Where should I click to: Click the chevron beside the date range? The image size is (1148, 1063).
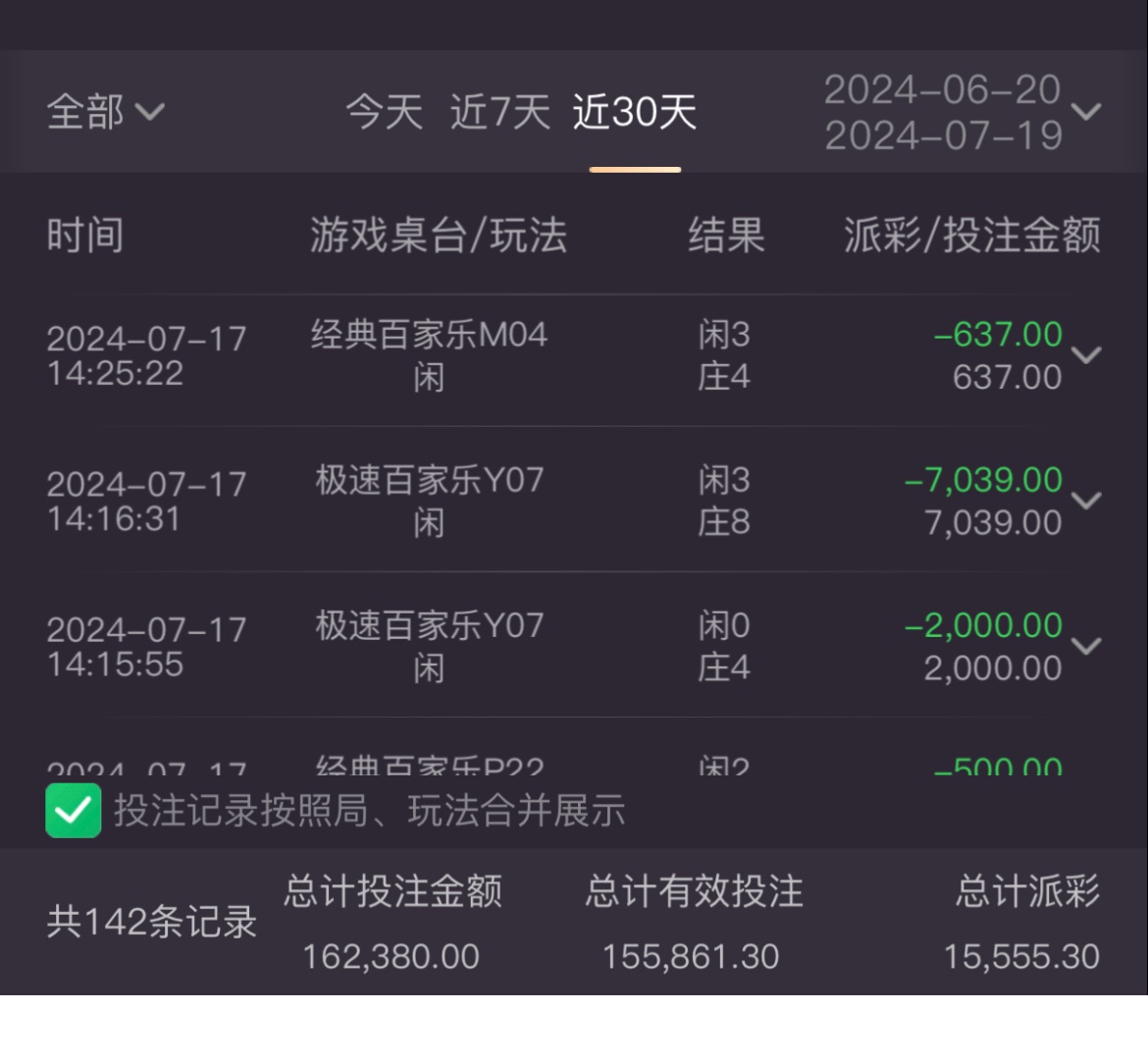click(1086, 112)
